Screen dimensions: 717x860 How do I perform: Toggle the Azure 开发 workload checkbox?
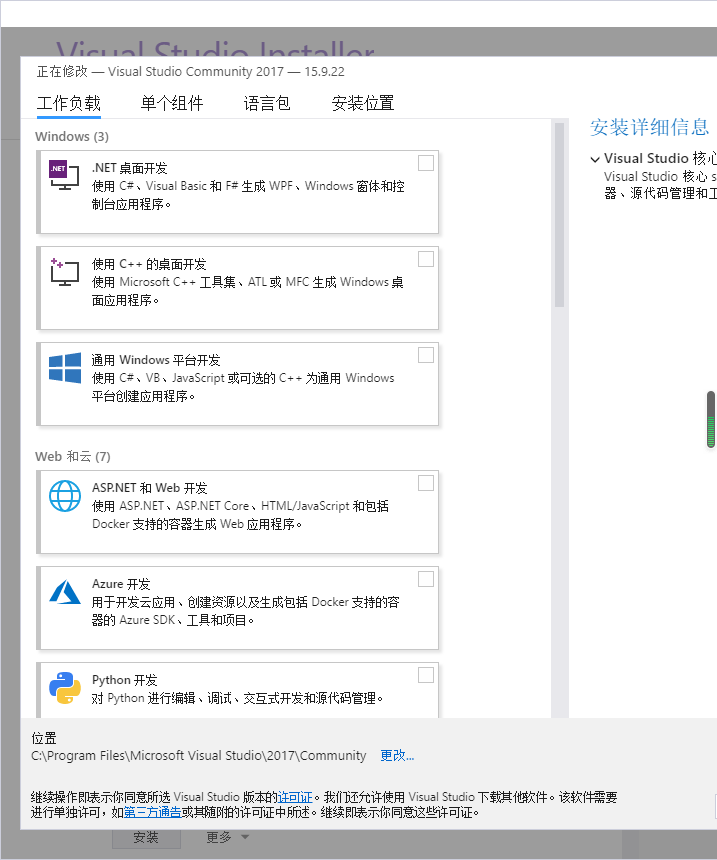(x=426, y=579)
